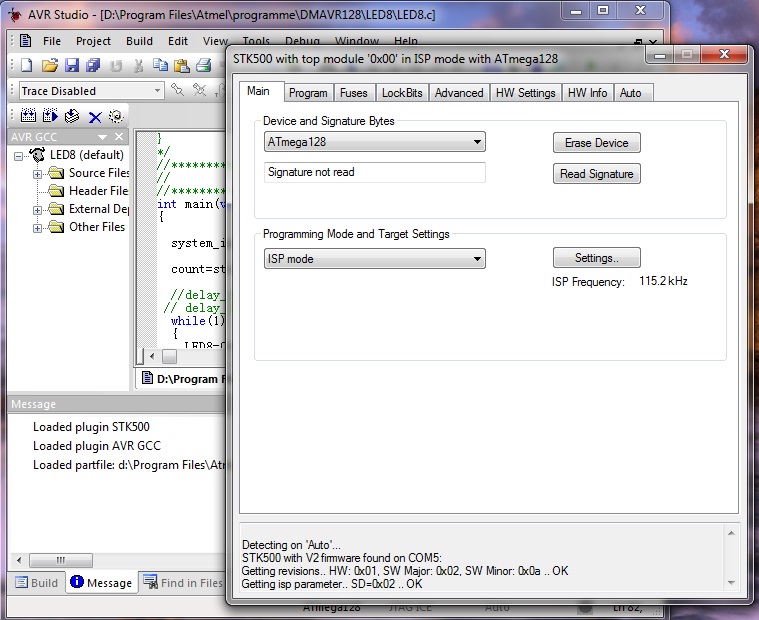Click scroll-down arrow in STK500 log
759x620 pixels.
(x=731, y=582)
